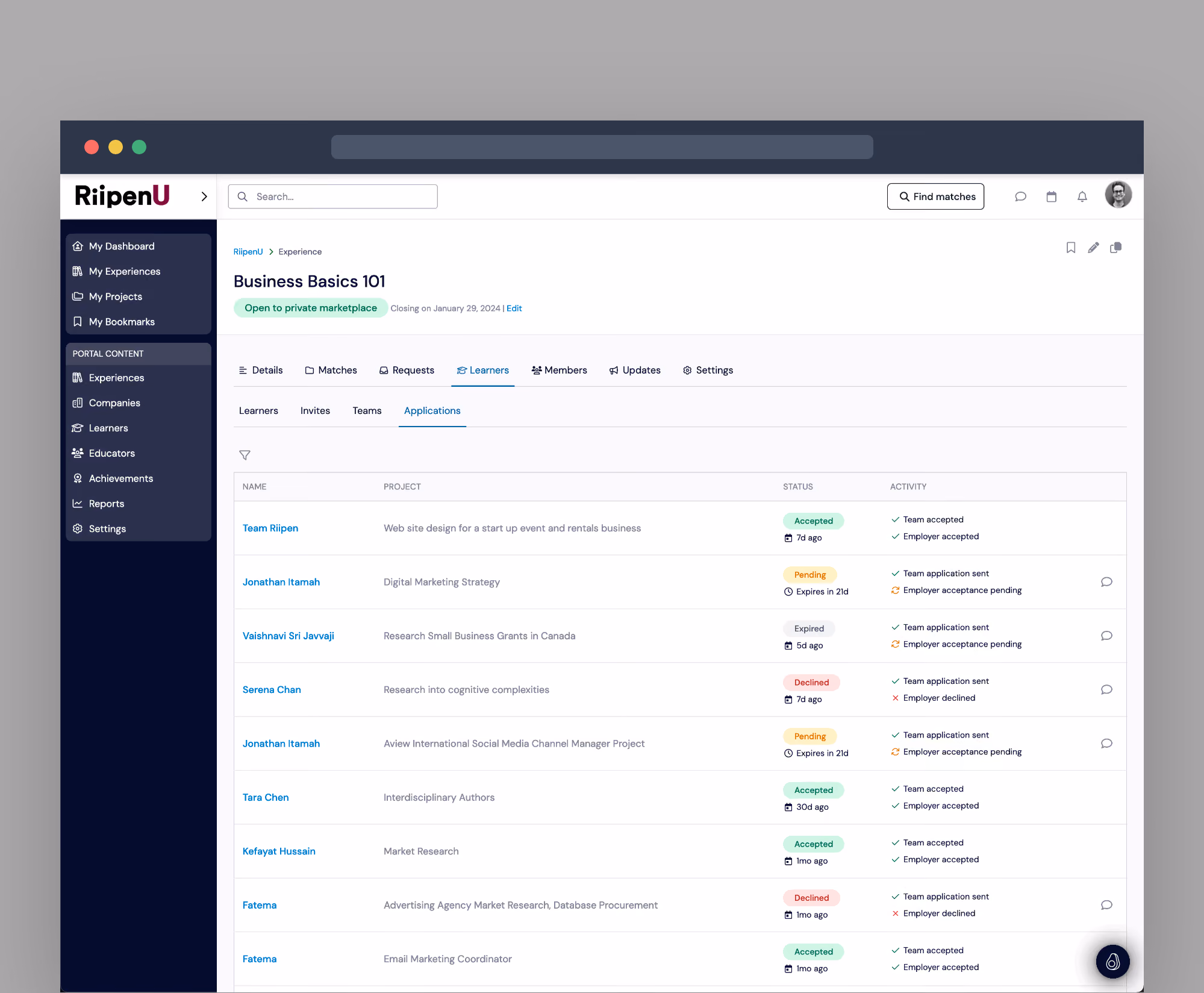Image resolution: width=1204 pixels, height=993 pixels.
Task: Click the Interdisciplinary Authors project text
Action: [x=439, y=798]
